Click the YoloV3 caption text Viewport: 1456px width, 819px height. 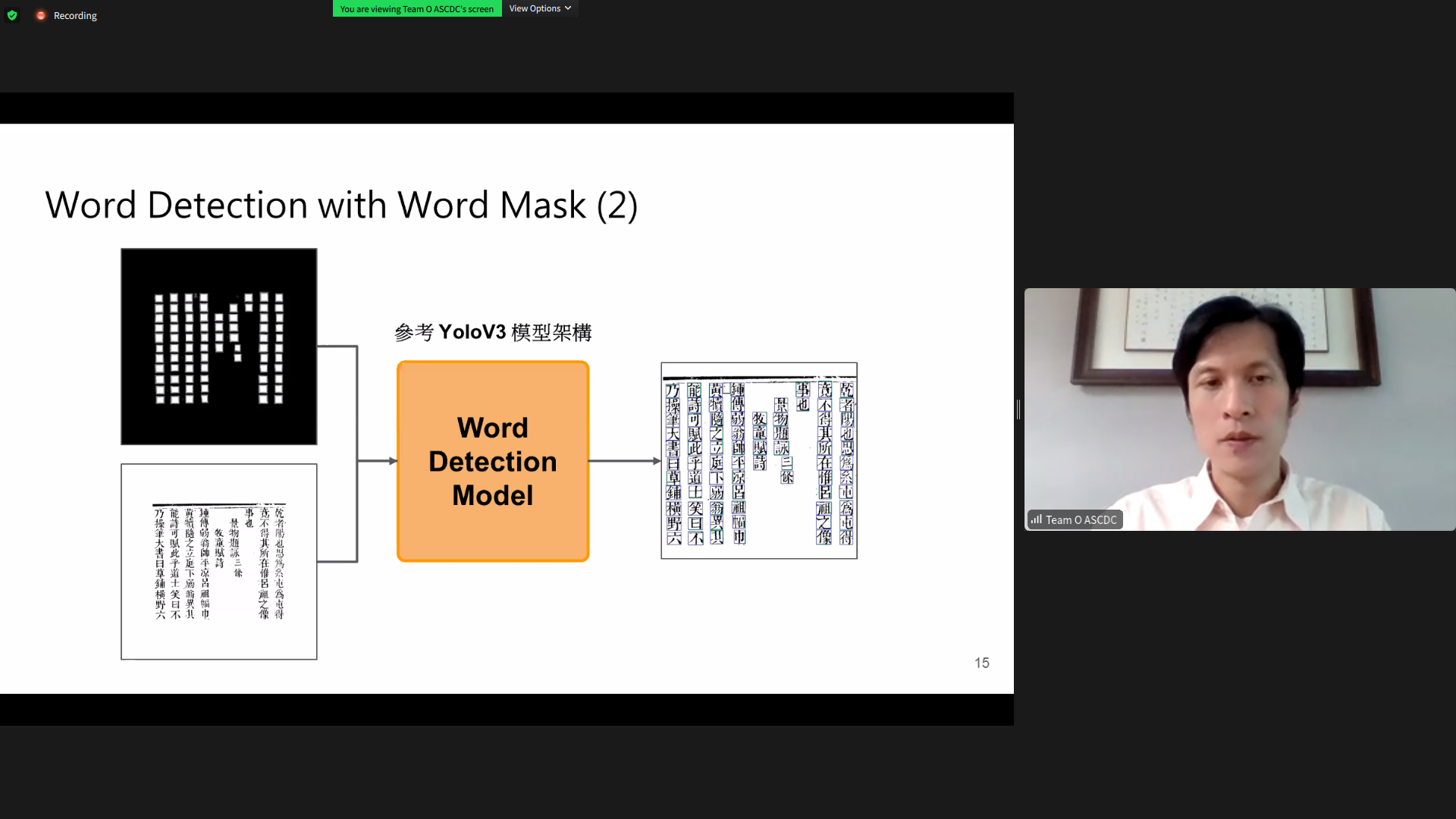(x=493, y=332)
